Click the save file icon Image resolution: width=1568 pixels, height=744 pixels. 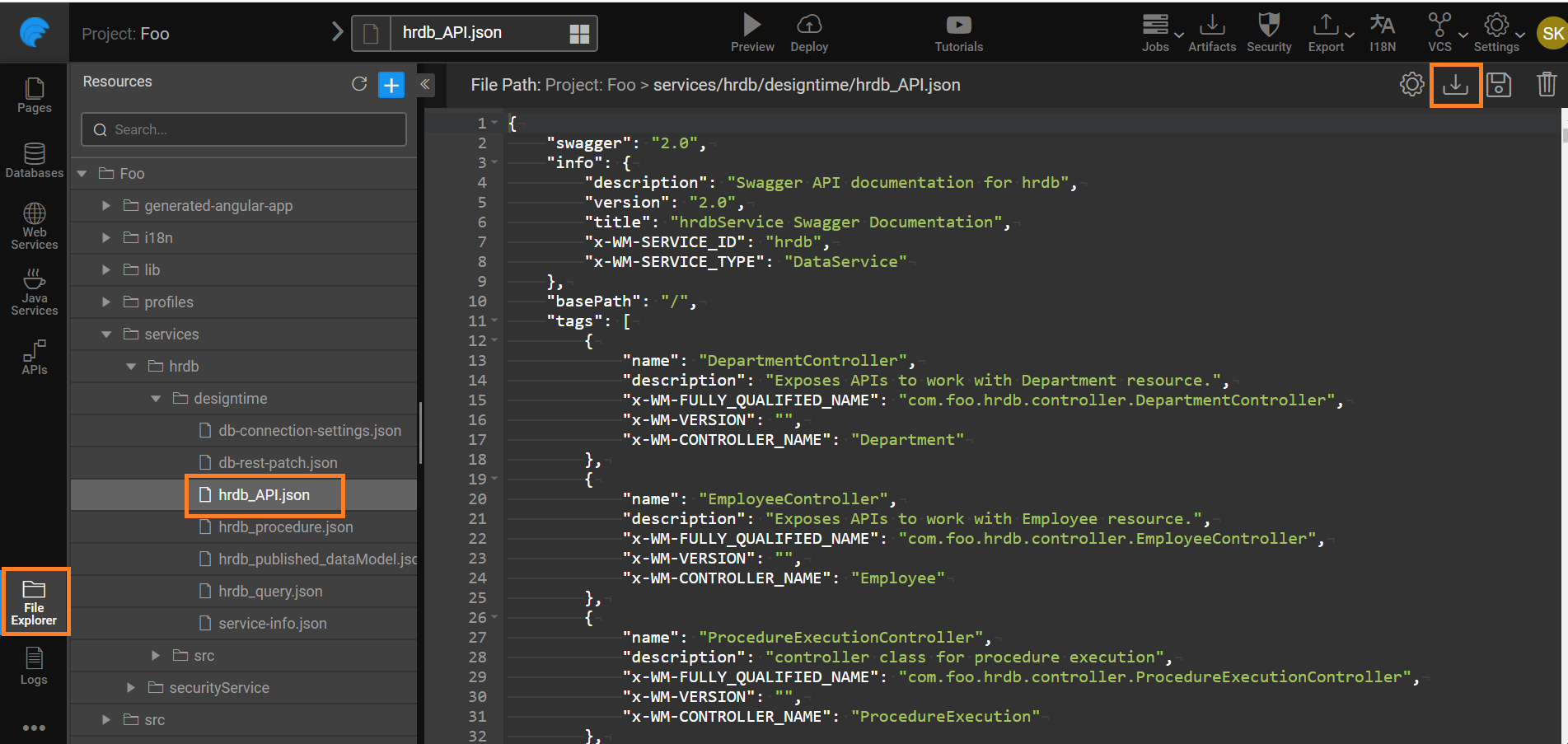point(1499,85)
